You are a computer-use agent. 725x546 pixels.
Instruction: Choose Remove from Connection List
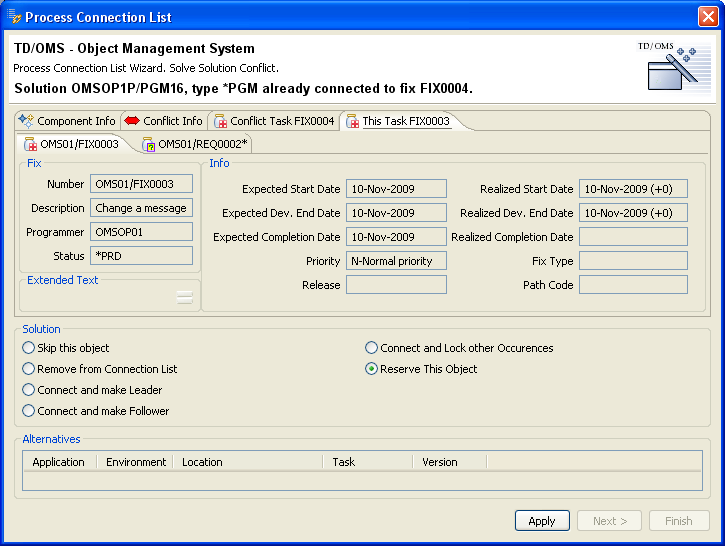click(29, 369)
